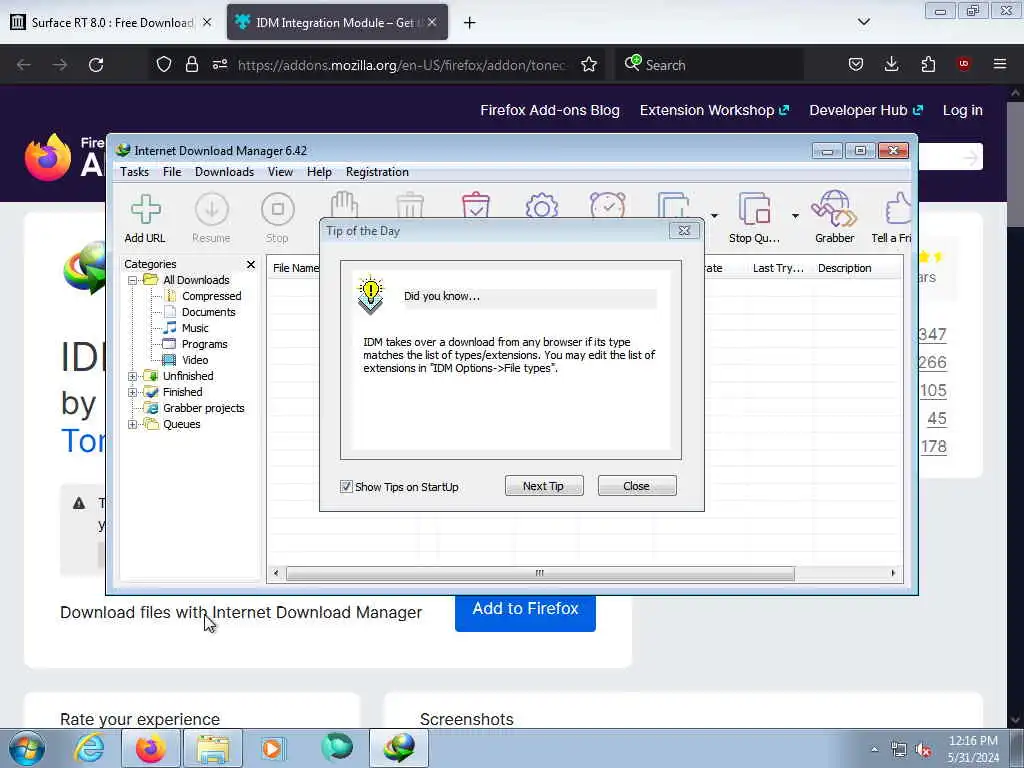Select the Compressed category
Image resolution: width=1024 pixels, height=768 pixels.
tap(211, 296)
